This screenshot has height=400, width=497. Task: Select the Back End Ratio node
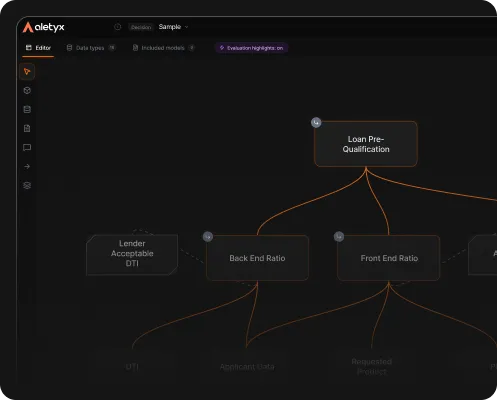(x=257, y=258)
